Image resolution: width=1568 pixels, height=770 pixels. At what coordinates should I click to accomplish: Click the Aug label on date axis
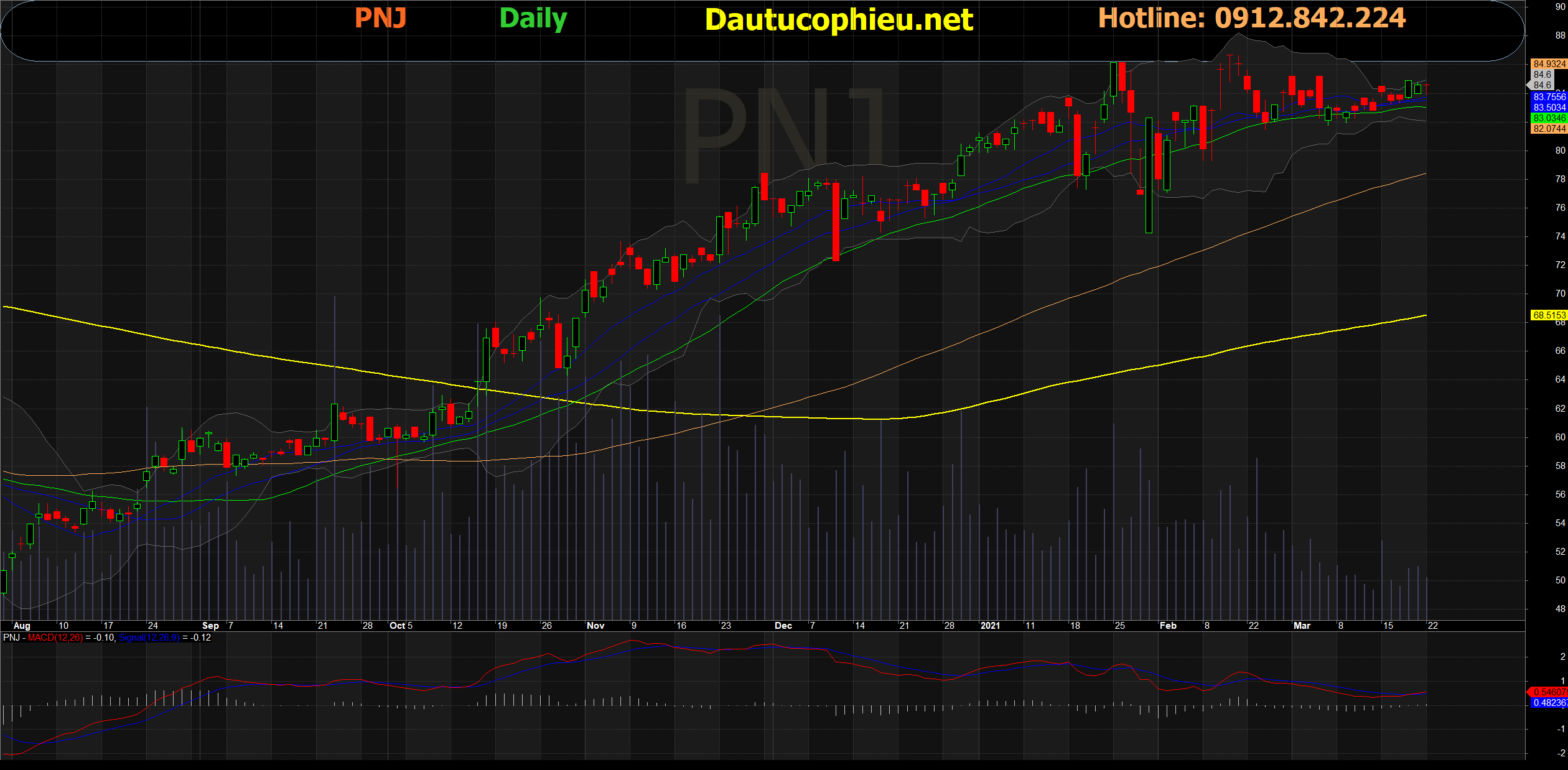coord(22,626)
